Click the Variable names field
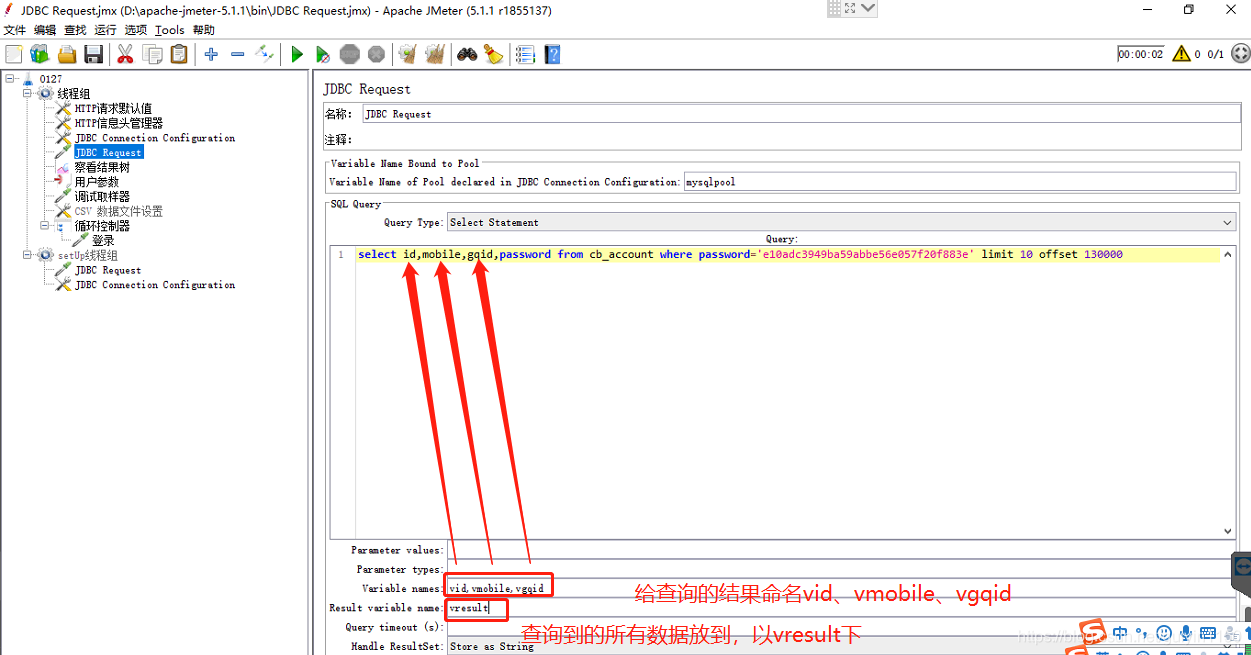1251x655 pixels. (x=841, y=588)
